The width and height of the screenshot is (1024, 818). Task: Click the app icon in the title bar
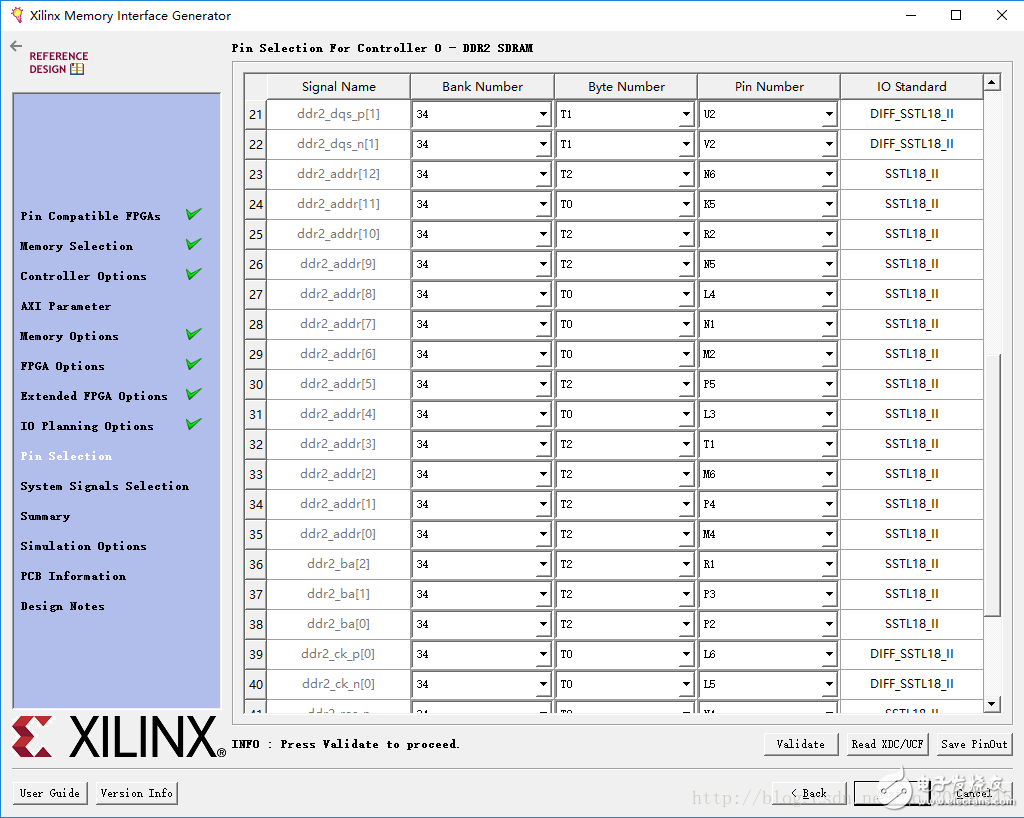tap(16, 15)
